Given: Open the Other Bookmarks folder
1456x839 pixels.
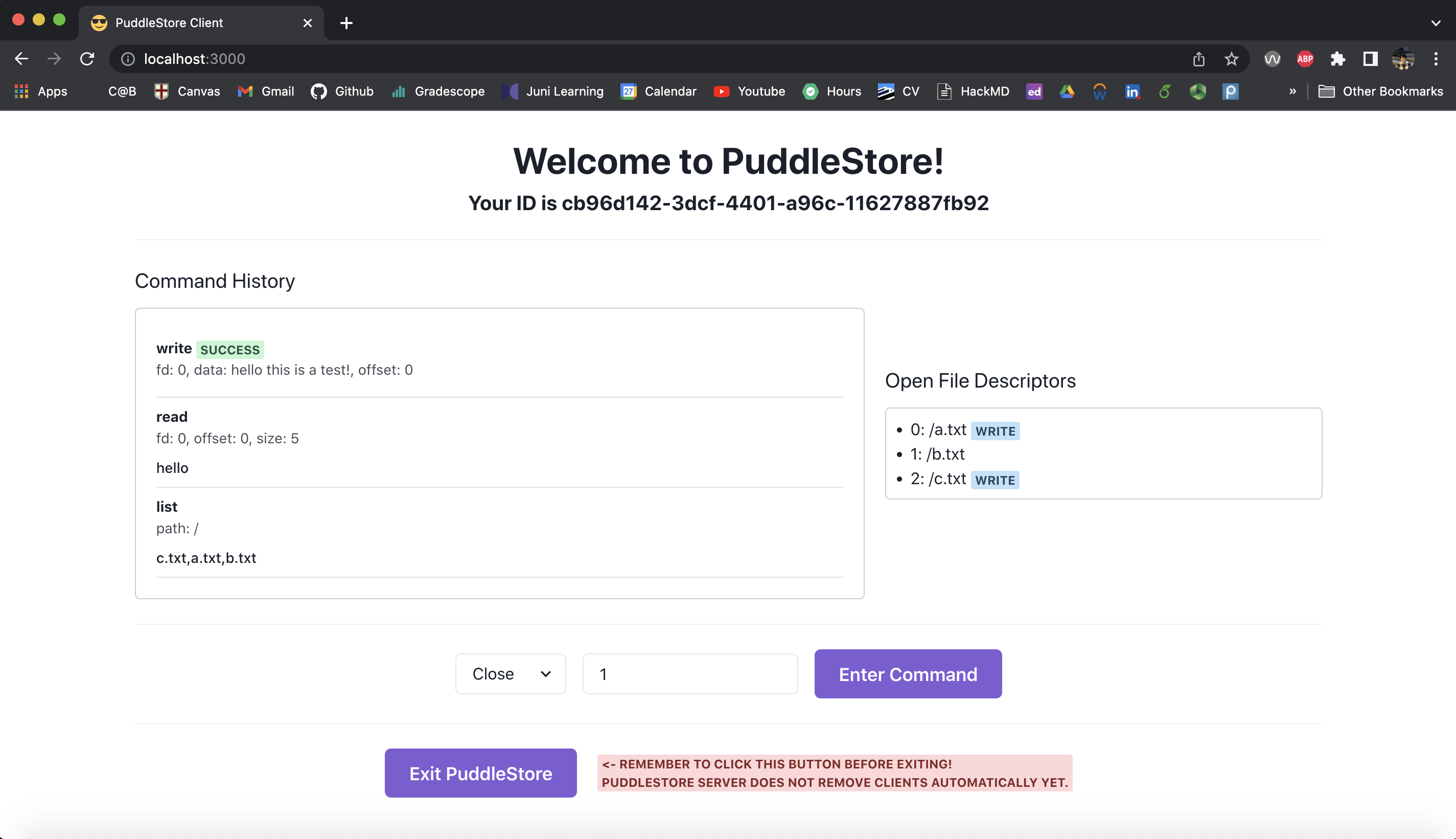Looking at the screenshot, I should tap(1380, 91).
